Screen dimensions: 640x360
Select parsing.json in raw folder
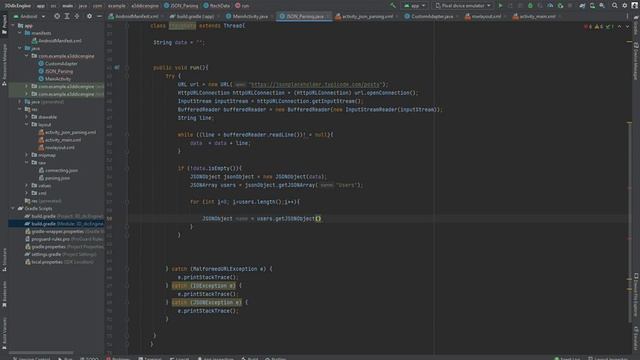54,178
